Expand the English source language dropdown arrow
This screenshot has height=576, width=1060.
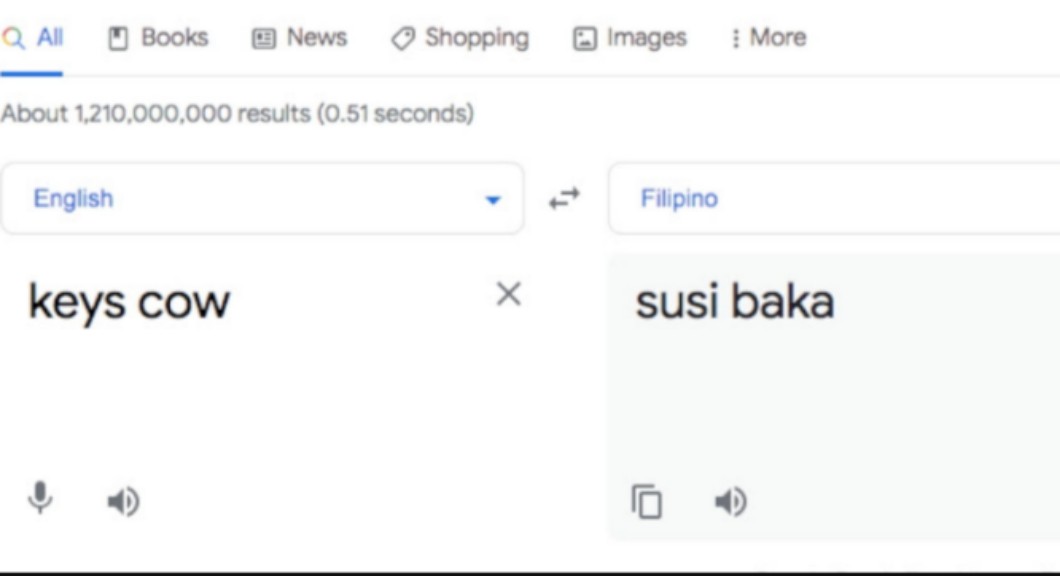[492, 200]
